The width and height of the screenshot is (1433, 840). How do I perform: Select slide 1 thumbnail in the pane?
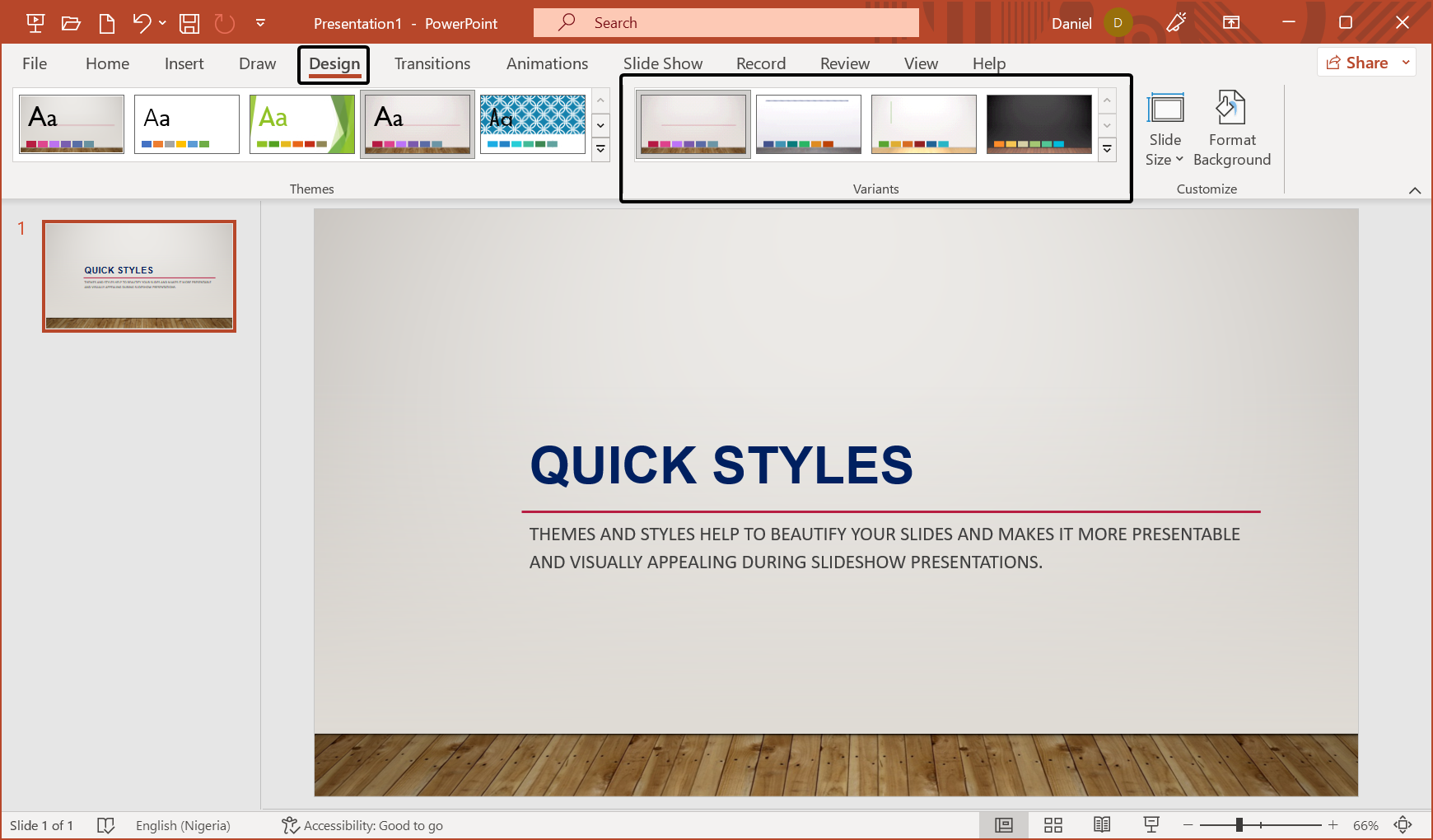pyautogui.click(x=138, y=275)
